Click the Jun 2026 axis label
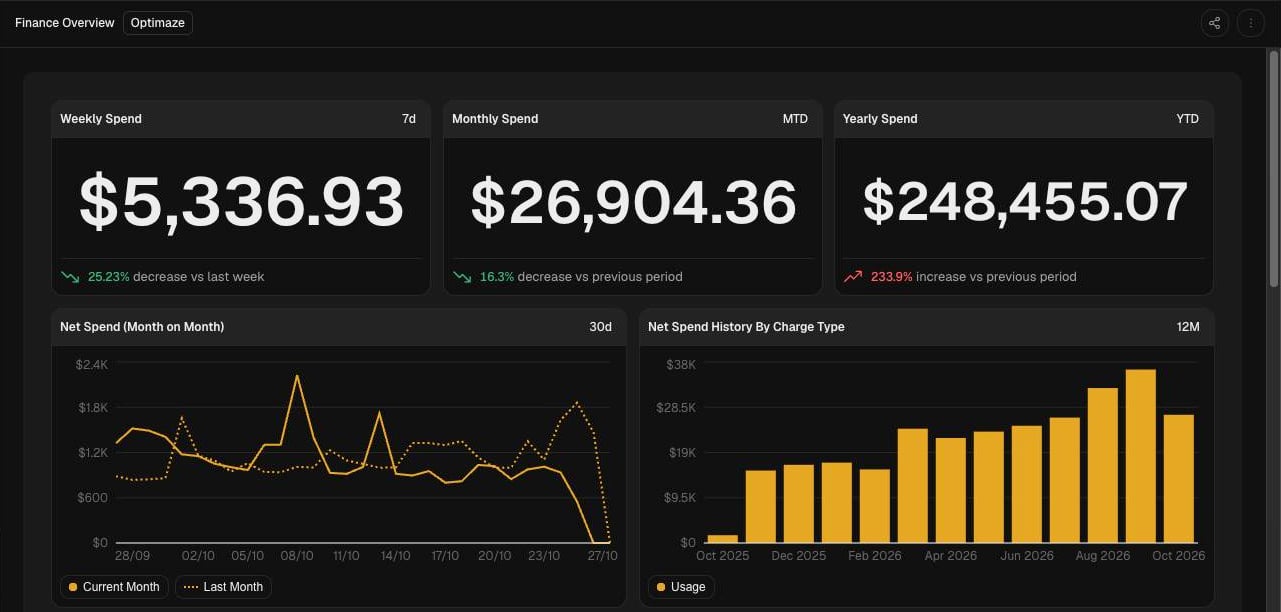Screen dimensions: 1281x612 [x=1026, y=556]
